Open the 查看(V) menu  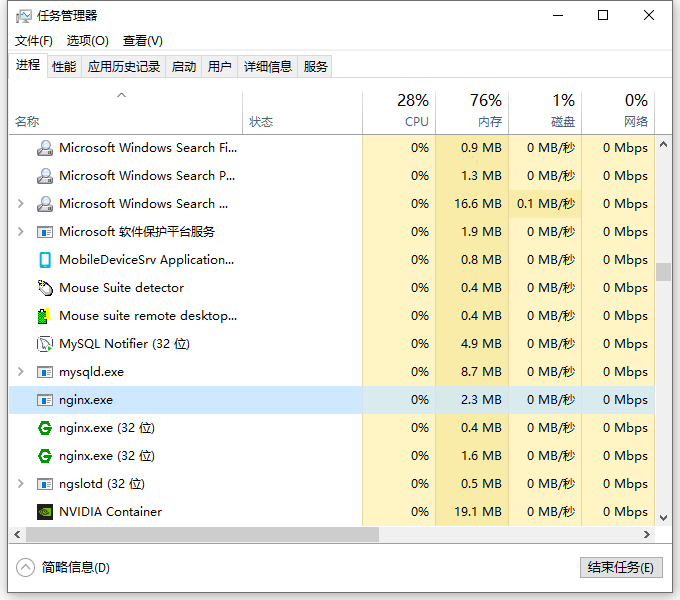pos(143,41)
